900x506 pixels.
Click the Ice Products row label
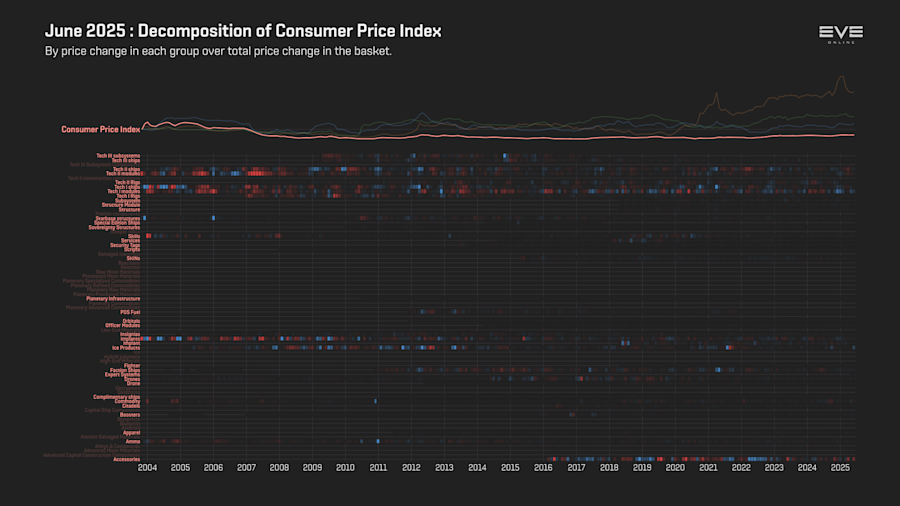point(126,348)
